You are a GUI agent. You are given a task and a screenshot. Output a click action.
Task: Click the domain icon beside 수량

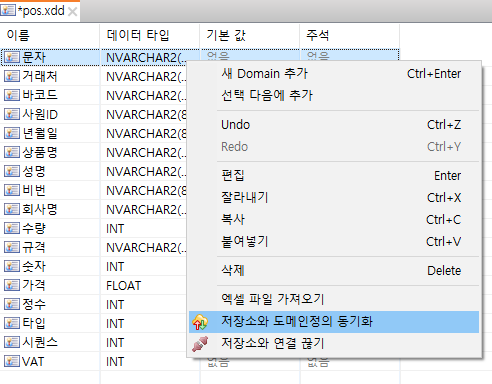pos(12,228)
